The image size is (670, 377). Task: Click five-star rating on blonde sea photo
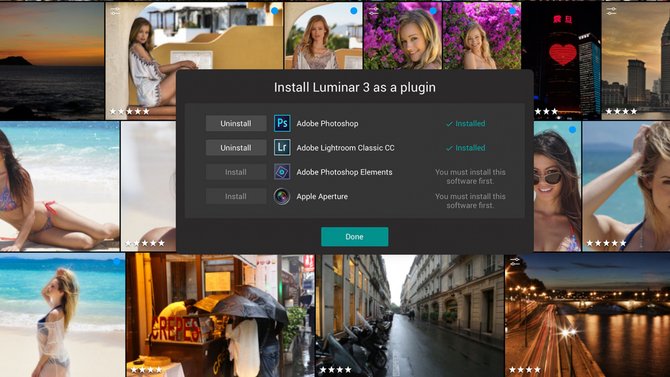(x=606, y=243)
